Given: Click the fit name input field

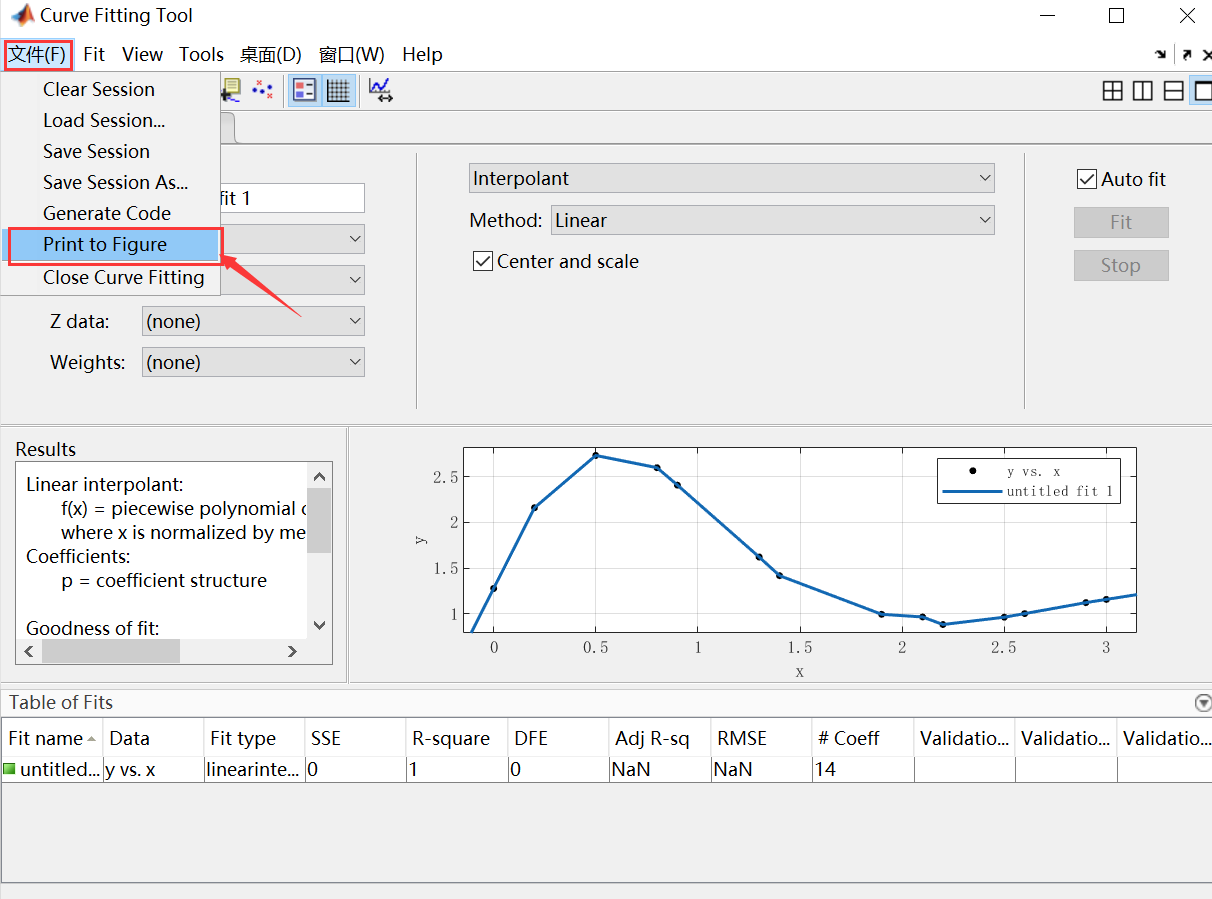Looking at the screenshot, I should click(x=291, y=198).
